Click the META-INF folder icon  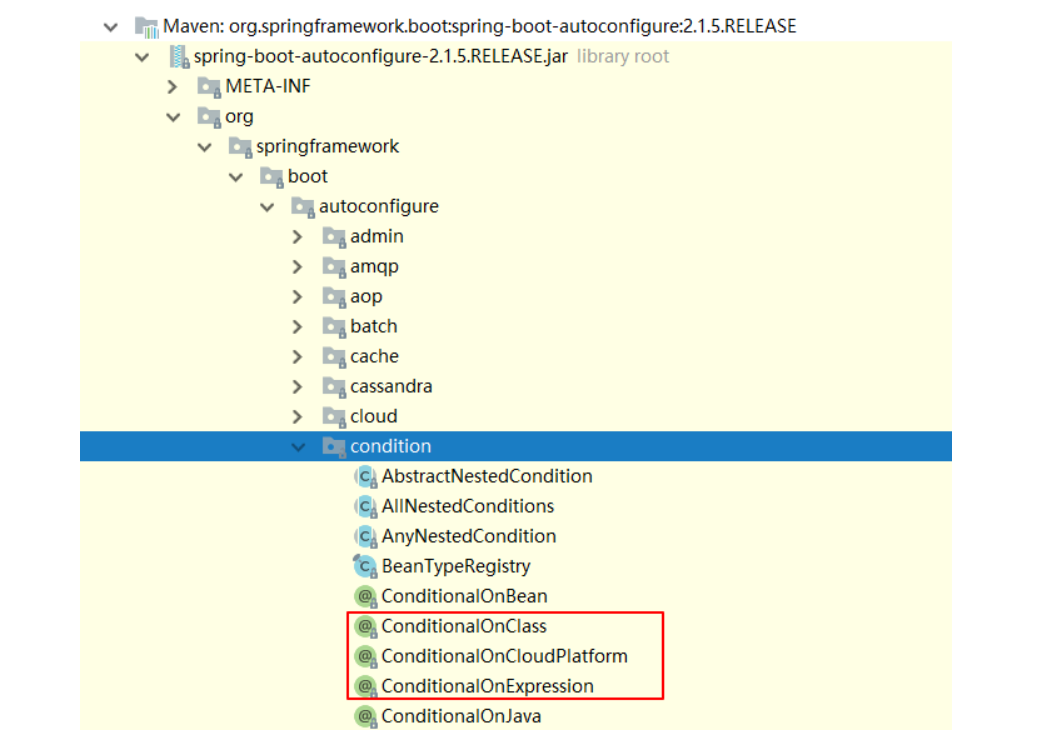(x=209, y=87)
